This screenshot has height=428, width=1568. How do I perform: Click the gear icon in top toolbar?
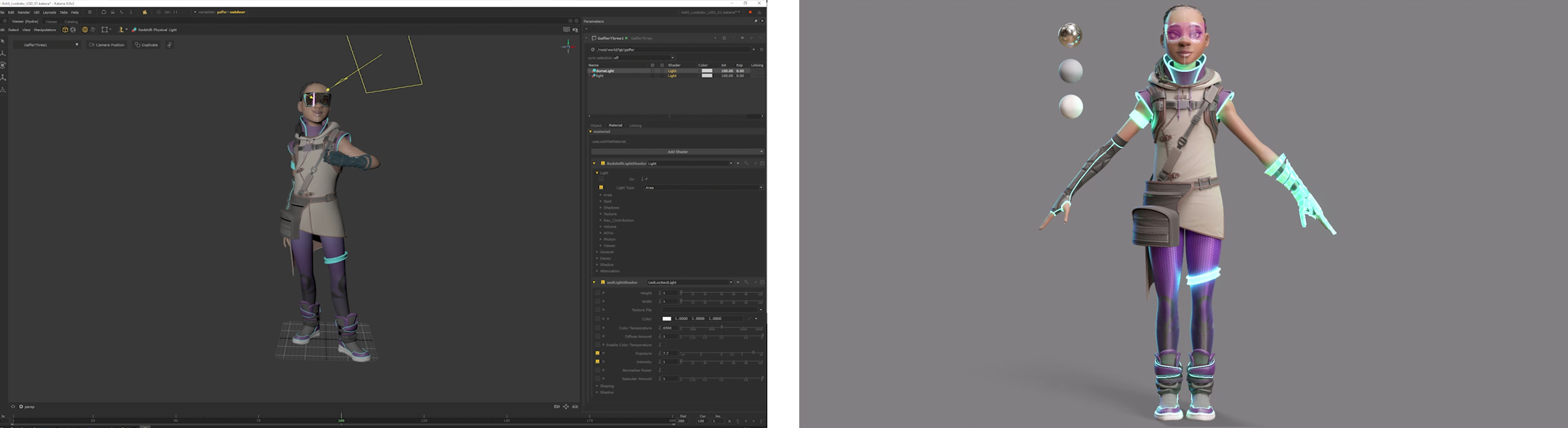pos(90,12)
